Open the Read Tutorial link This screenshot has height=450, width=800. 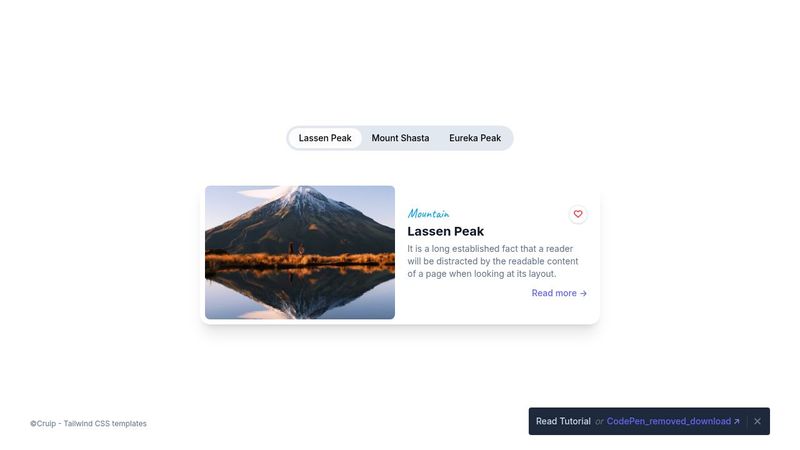(x=563, y=421)
